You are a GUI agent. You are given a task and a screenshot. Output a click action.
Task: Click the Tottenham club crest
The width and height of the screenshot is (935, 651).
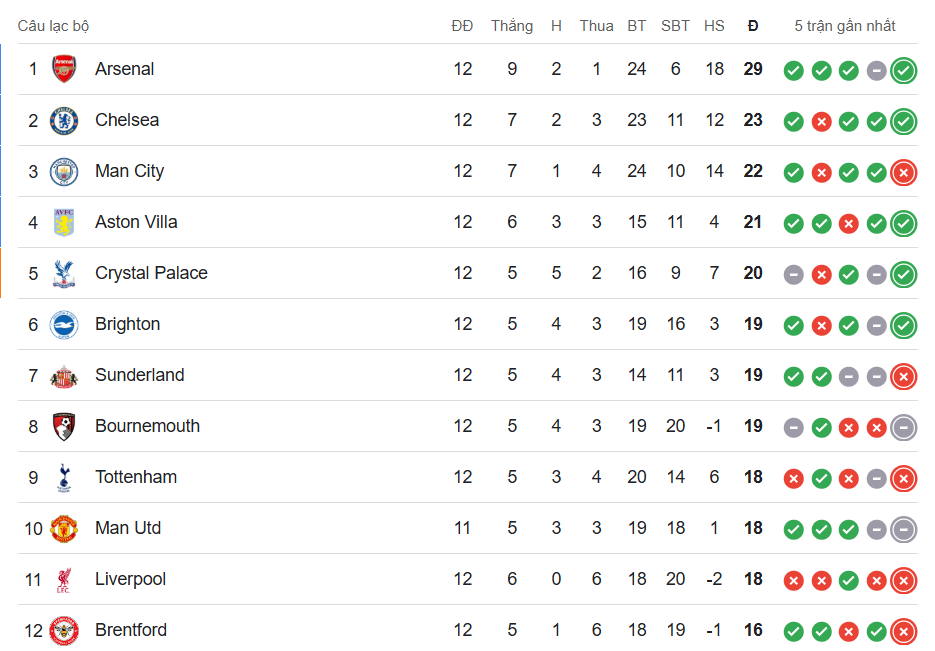pos(64,477)
